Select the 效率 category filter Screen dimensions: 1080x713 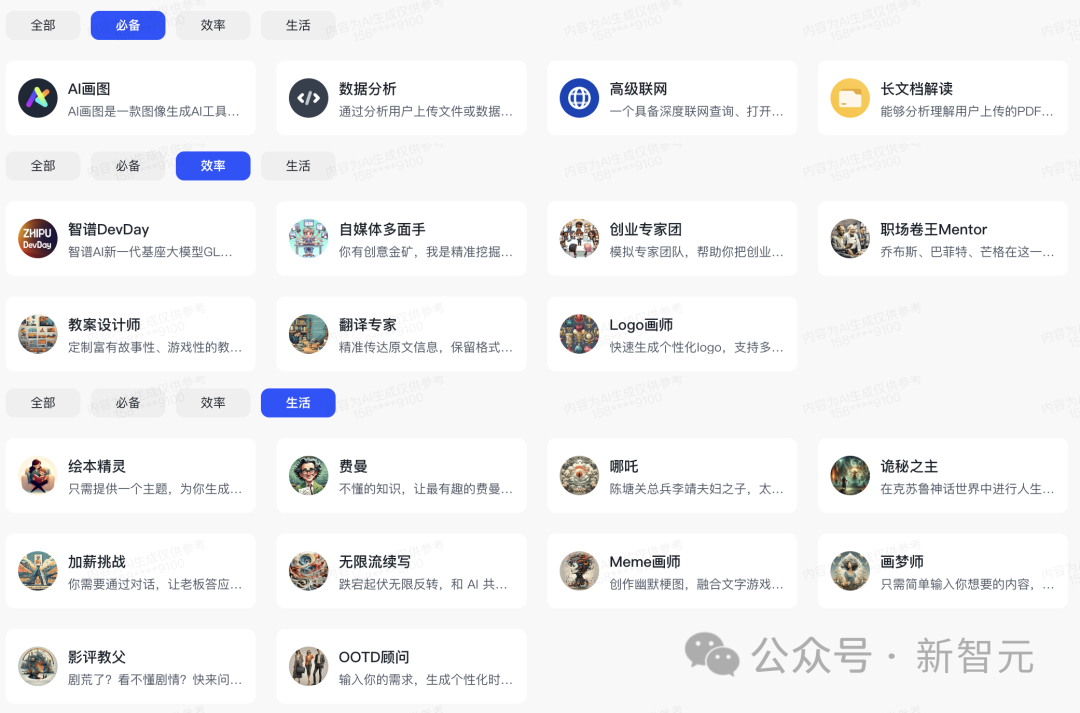[213, 166]
